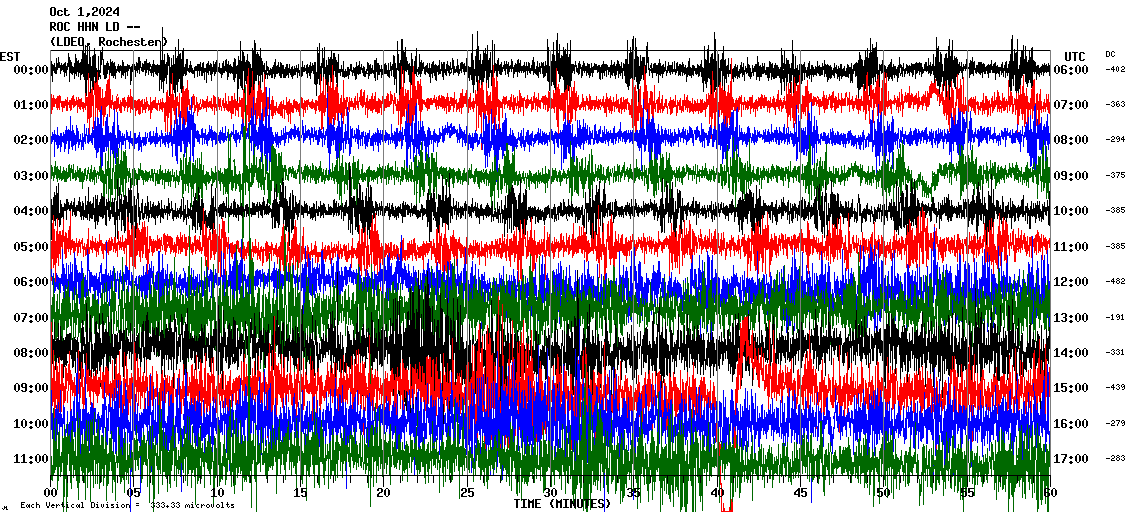Select the DC column header
The image size is (1130, 519).
(x=1110, y=54)
